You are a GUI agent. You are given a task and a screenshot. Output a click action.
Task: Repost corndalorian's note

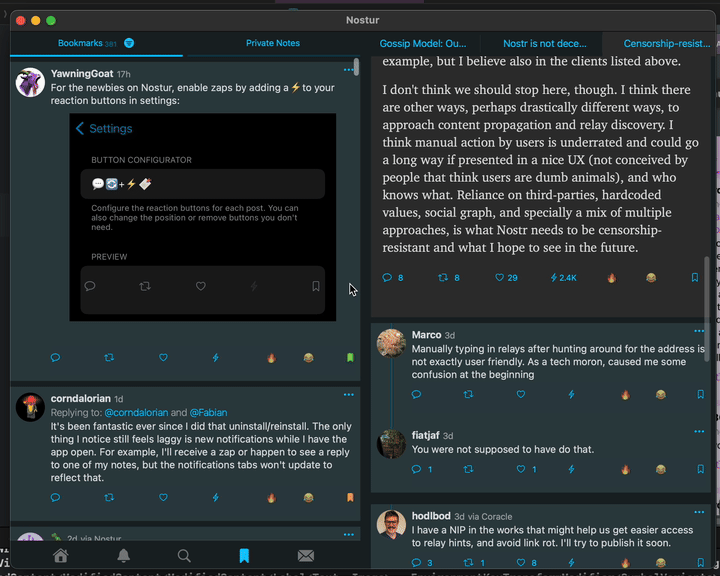point(109,497)
